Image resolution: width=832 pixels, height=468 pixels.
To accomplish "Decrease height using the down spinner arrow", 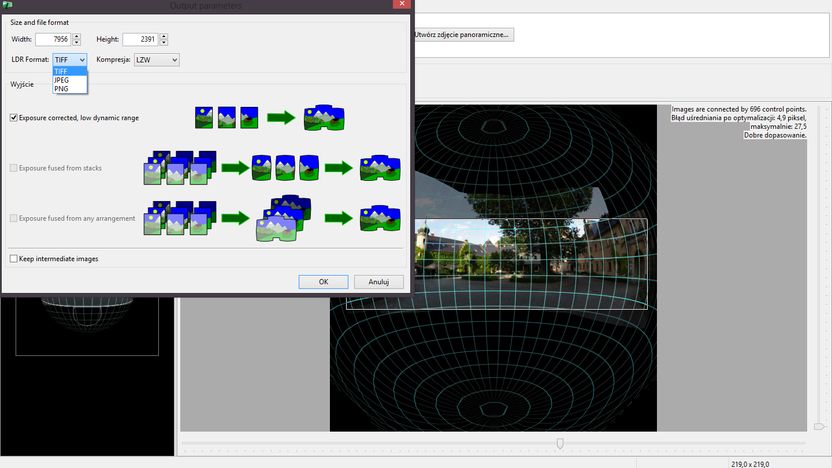I will 163,42.
